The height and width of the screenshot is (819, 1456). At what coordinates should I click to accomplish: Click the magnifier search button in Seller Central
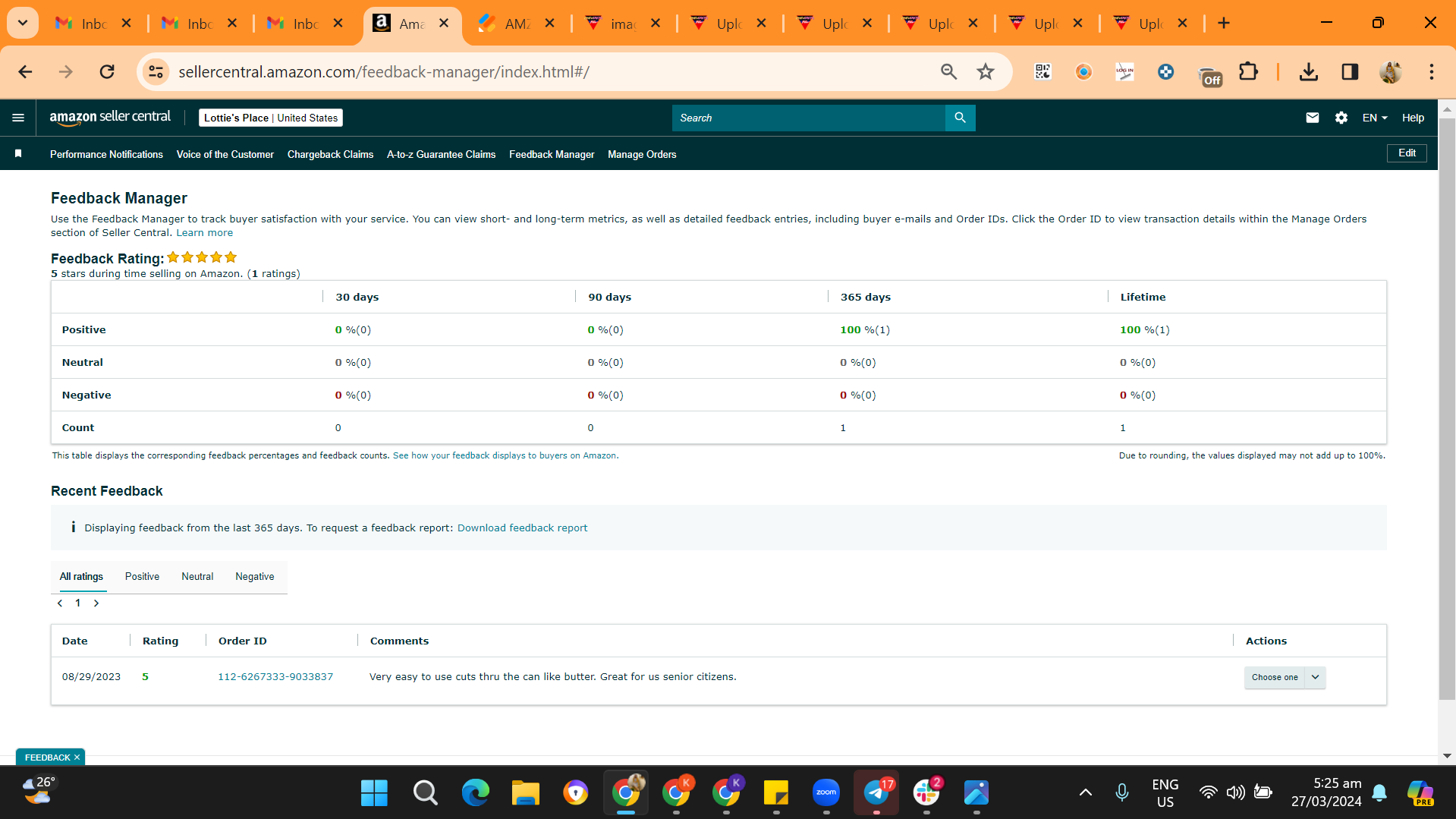point(960,118)
